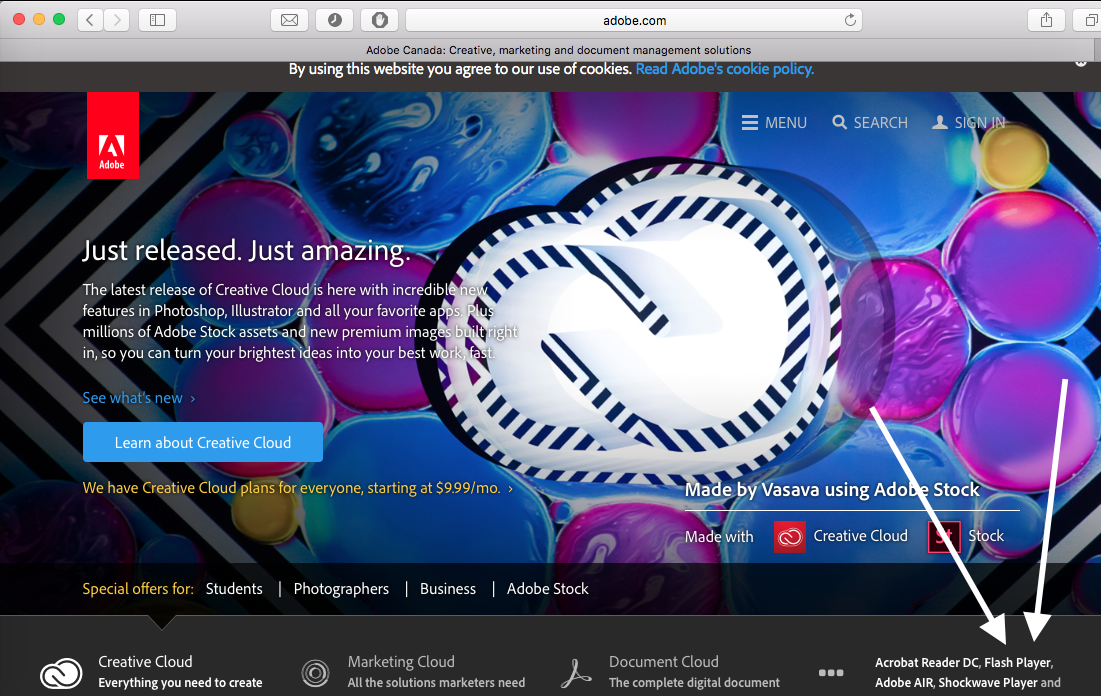Click the clock history toolbar icon
The width and height of the screenshot is (1101, 696).
[x=334, y=20]
